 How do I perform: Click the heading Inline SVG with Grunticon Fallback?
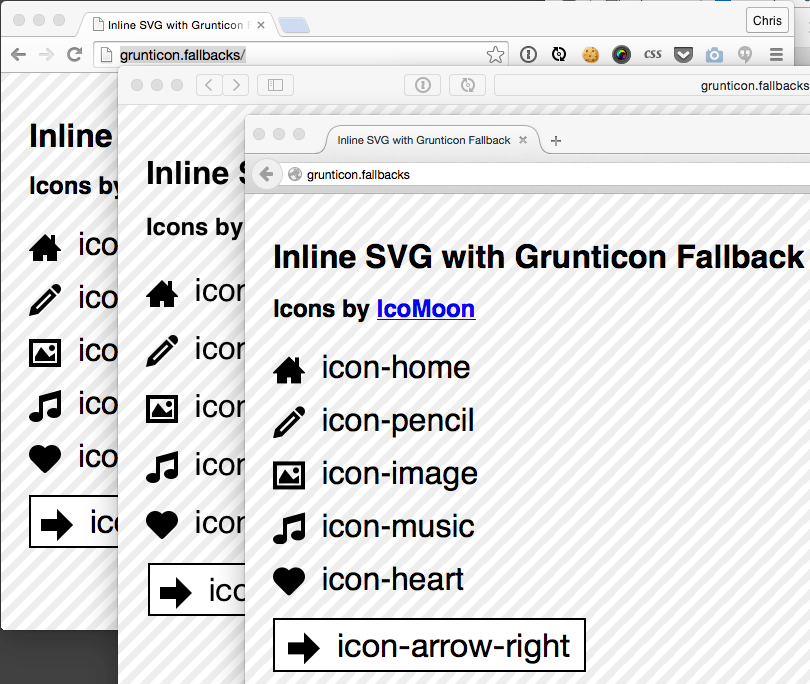click(x=538, y=257)
